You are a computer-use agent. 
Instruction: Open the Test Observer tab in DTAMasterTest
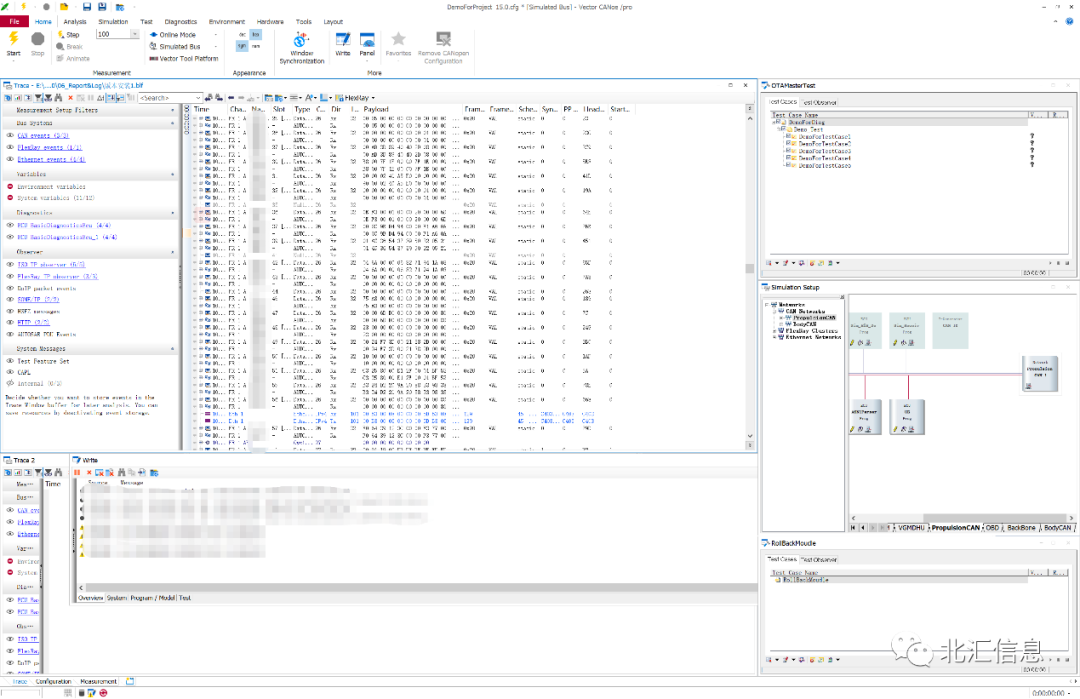820,101
